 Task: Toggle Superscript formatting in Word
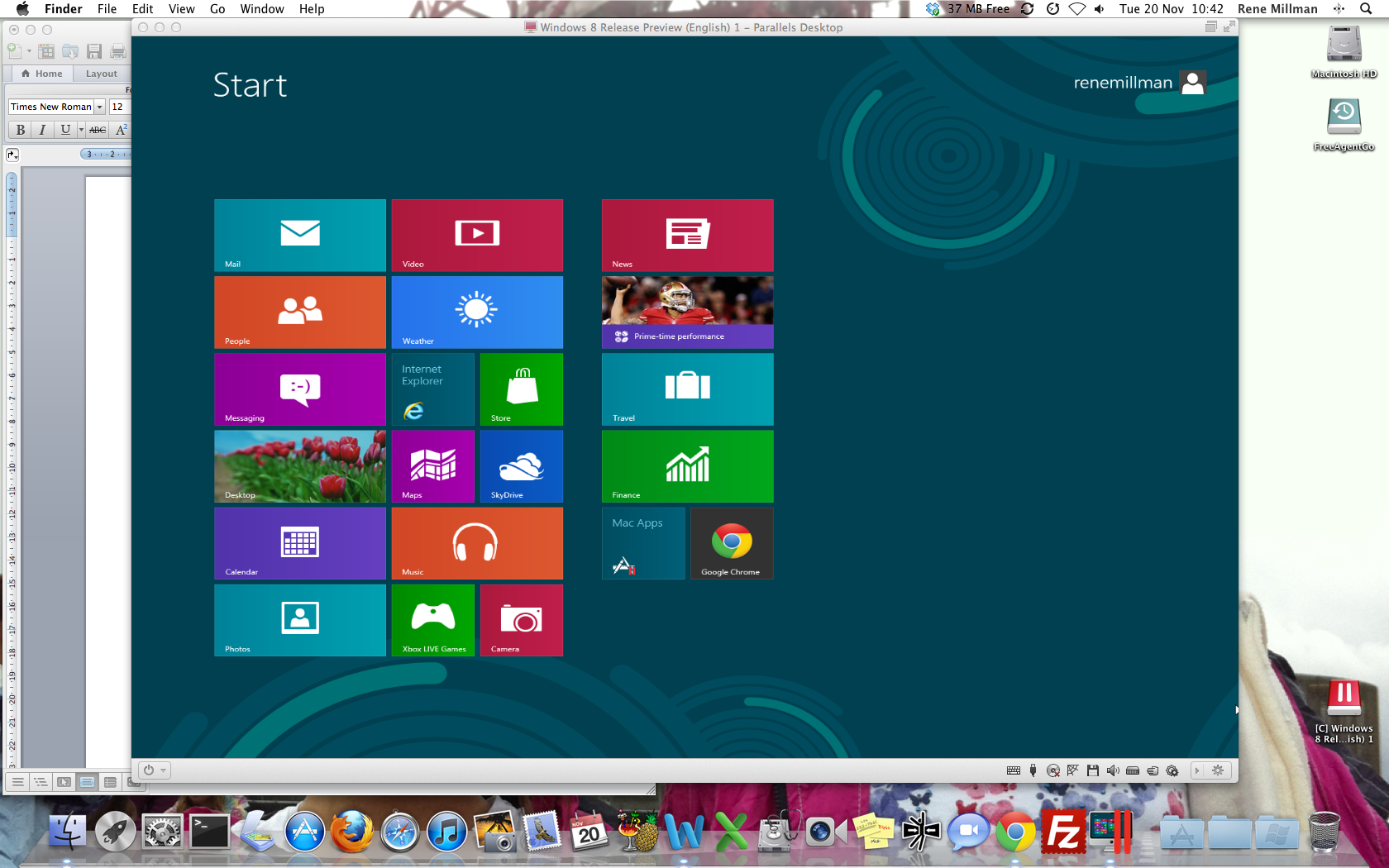click(x=121, y=130)
